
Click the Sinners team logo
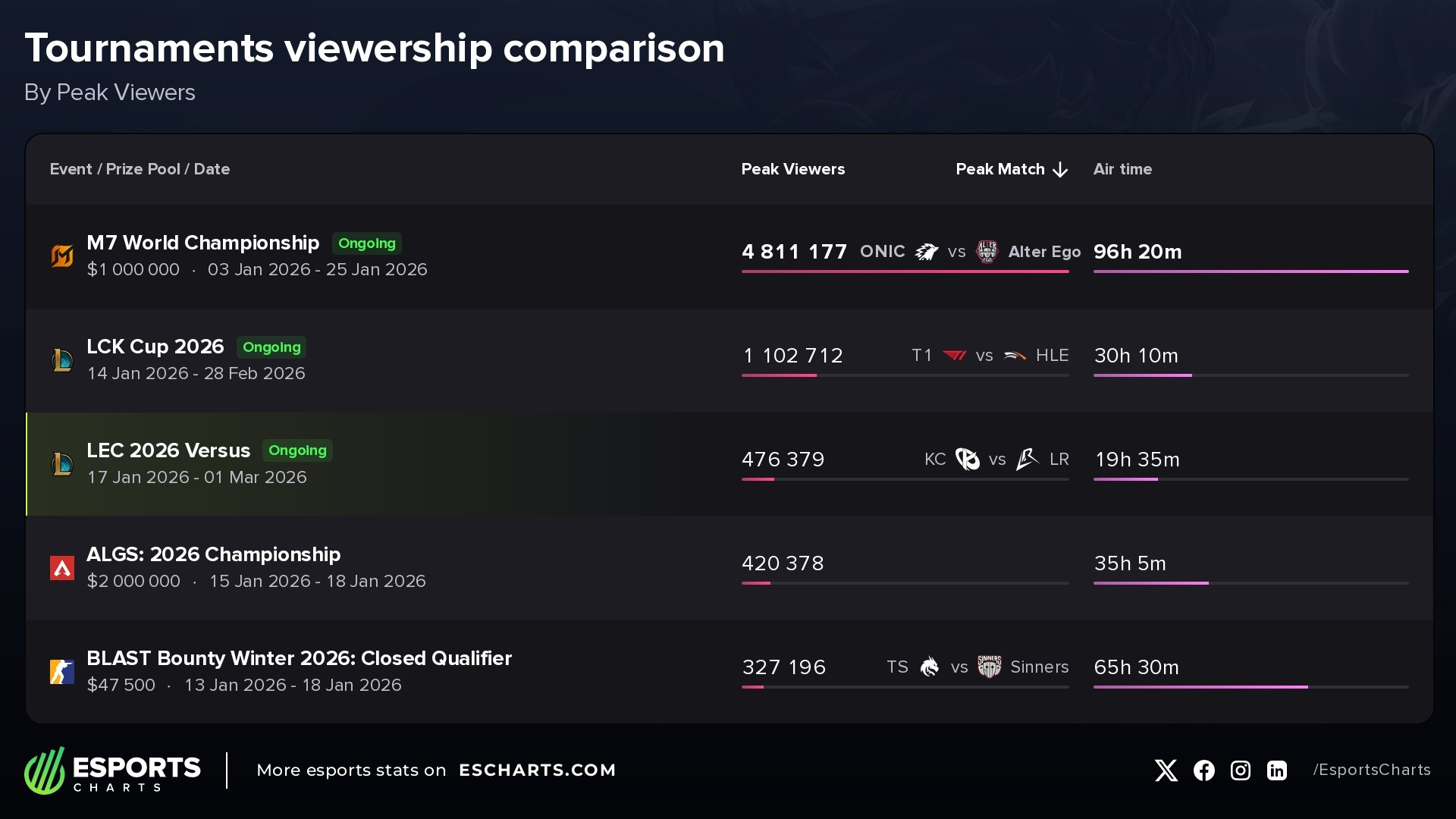point(989,667)
